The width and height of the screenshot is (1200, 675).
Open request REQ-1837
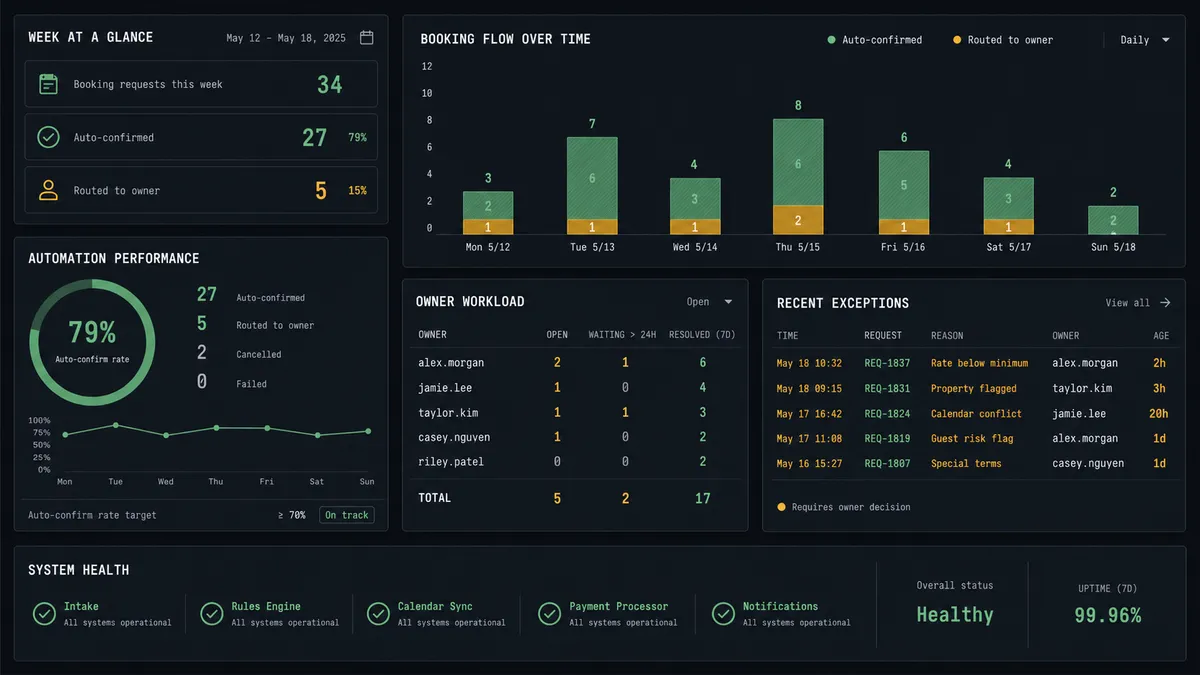tap(887, 363)
